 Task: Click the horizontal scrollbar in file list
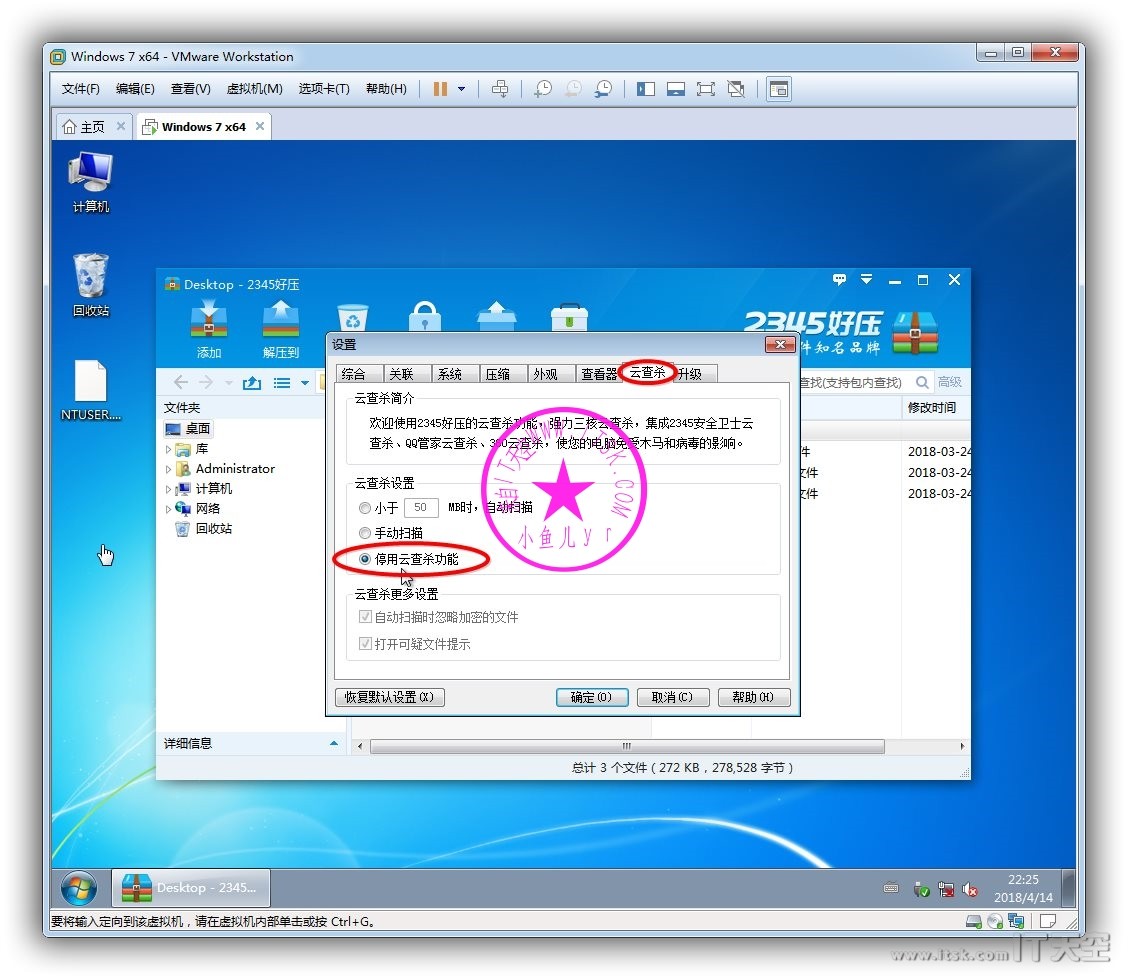(x=627, y=746)
